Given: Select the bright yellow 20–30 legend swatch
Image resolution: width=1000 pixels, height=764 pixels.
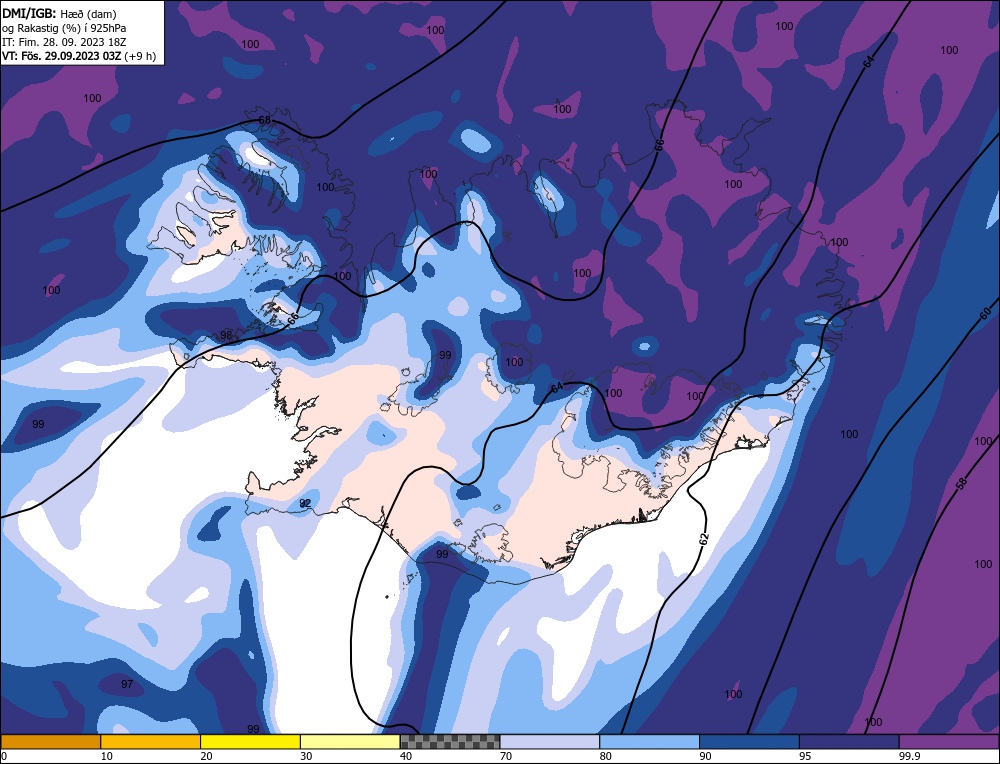Looking at the screenshot, I should [x=250, y=742].
